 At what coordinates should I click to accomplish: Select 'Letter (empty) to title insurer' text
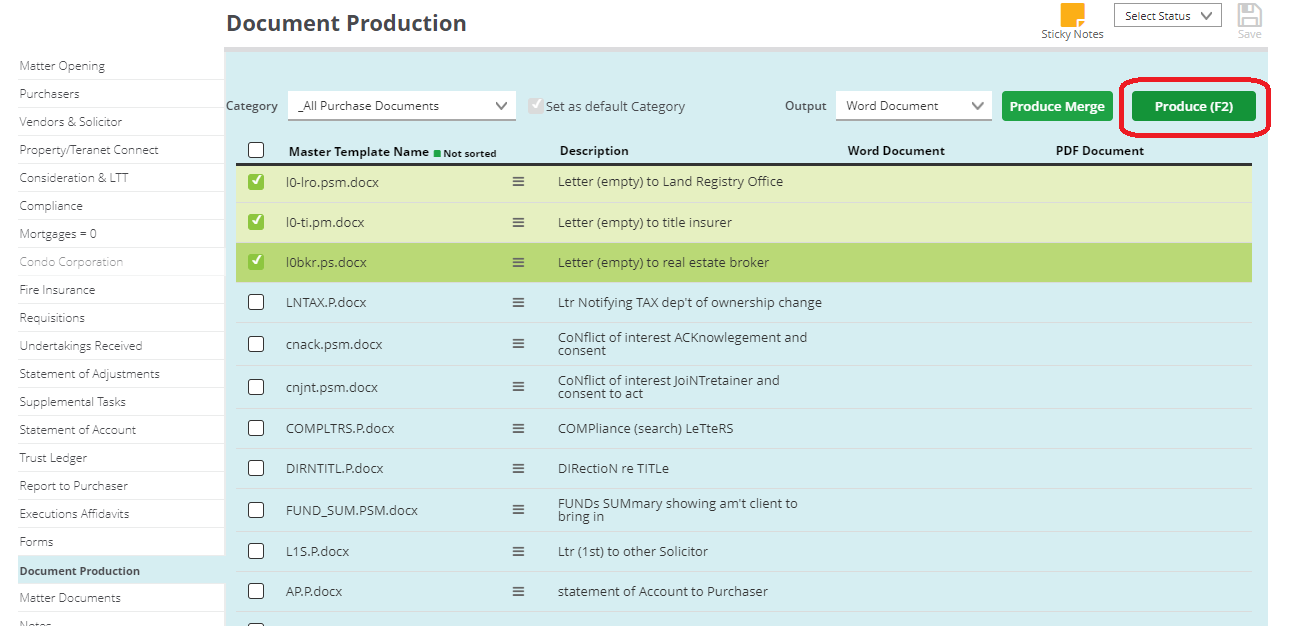[645, 222]
